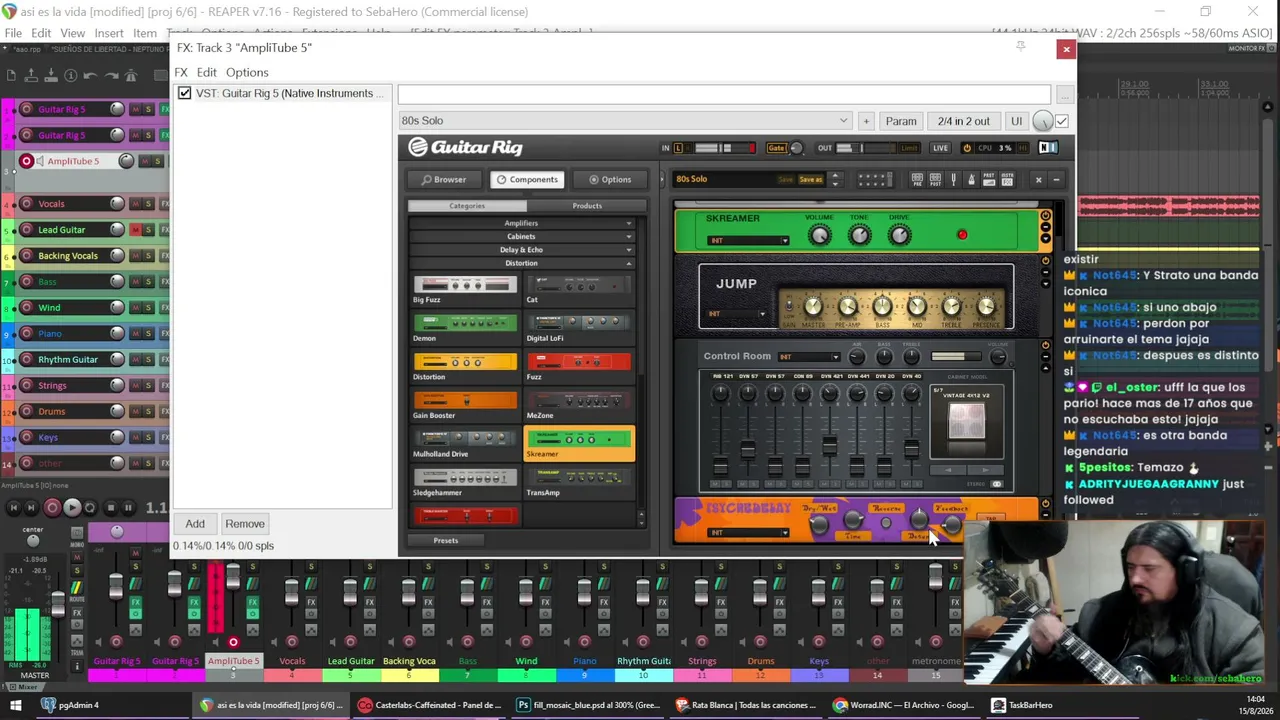The image size is (1280, 720).
Task: Click the Native Instruments NI logo
Action: point(1047,148)
